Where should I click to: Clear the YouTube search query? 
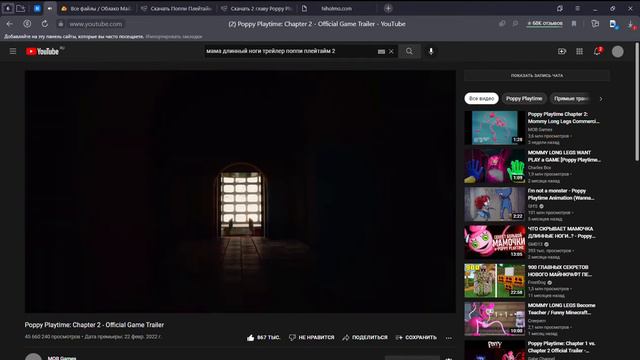(391, 51)
